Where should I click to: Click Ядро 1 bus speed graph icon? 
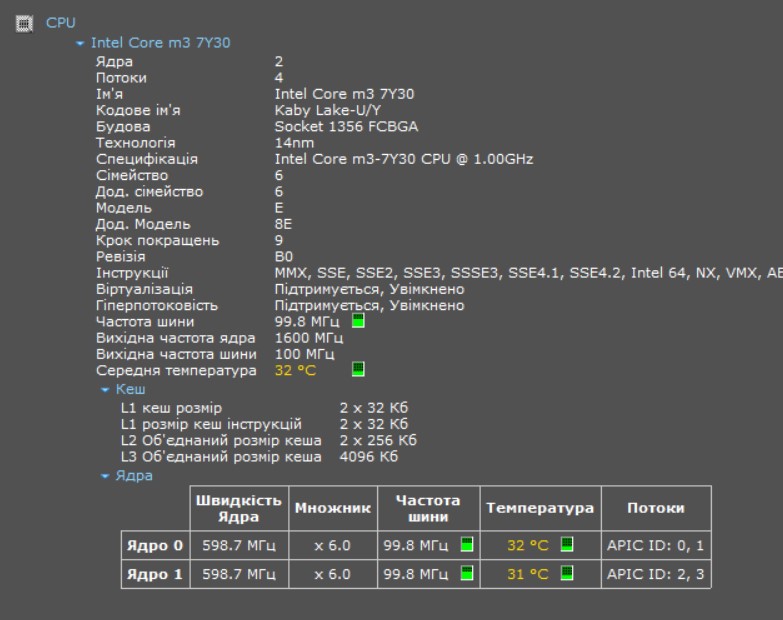pyautogui.click(x=466, y=574)
